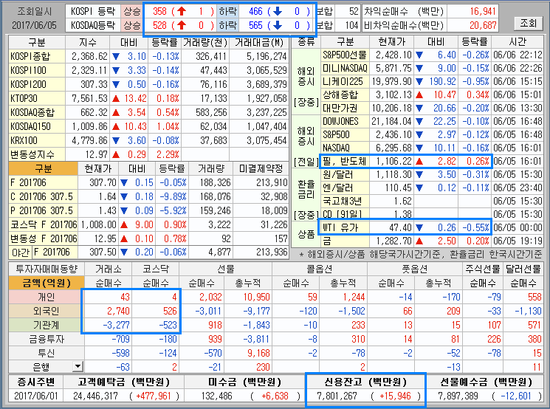Click the 개인 investor row label
550x409 pixels.
coord(46,297)
